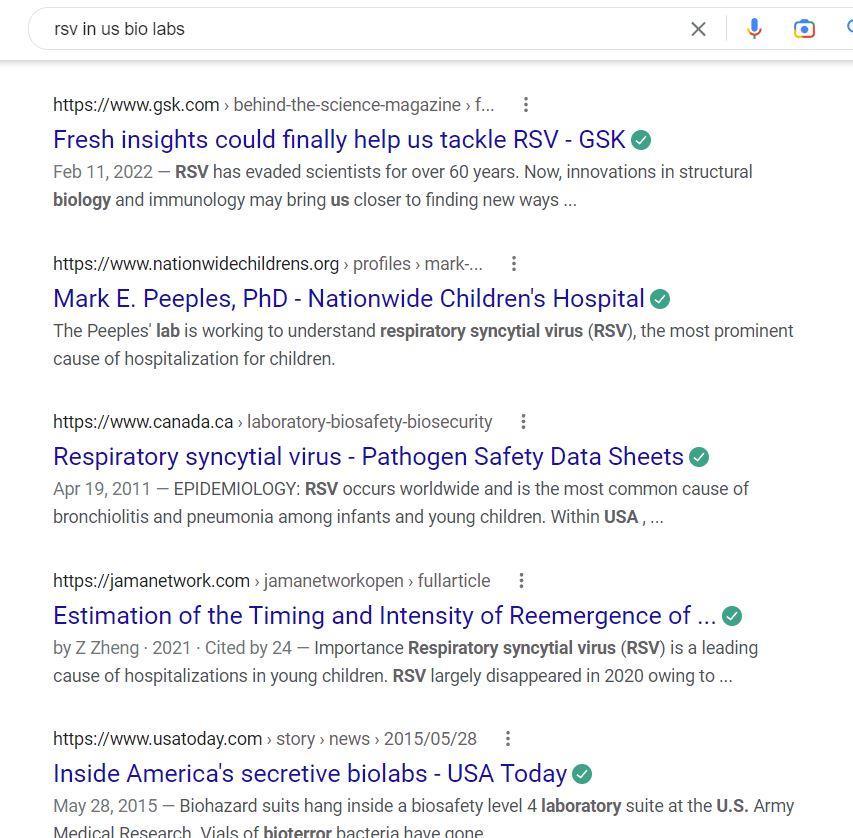Open search by image camera icon

tap(804, 29)
